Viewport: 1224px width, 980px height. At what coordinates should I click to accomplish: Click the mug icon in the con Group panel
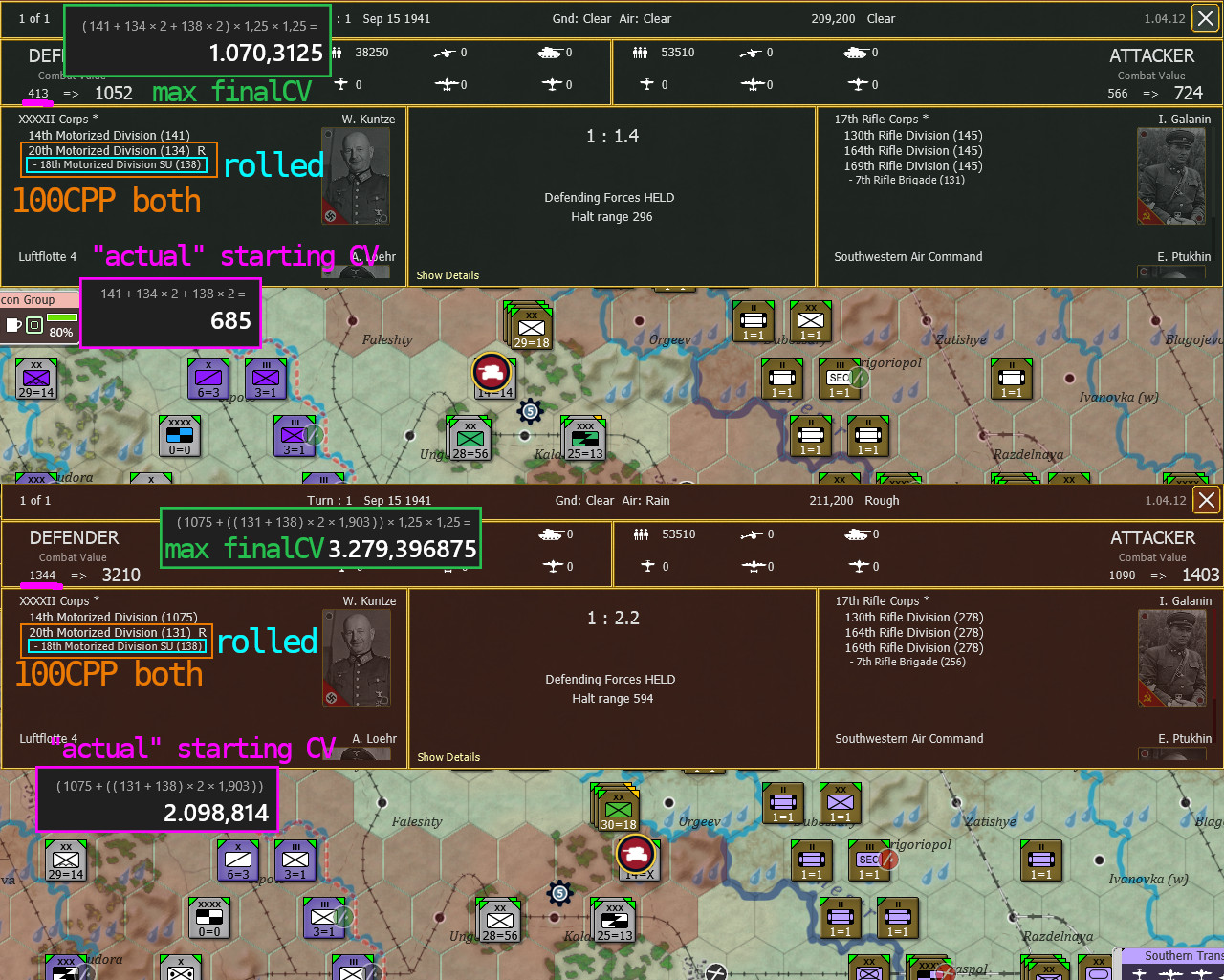(12, 325)
